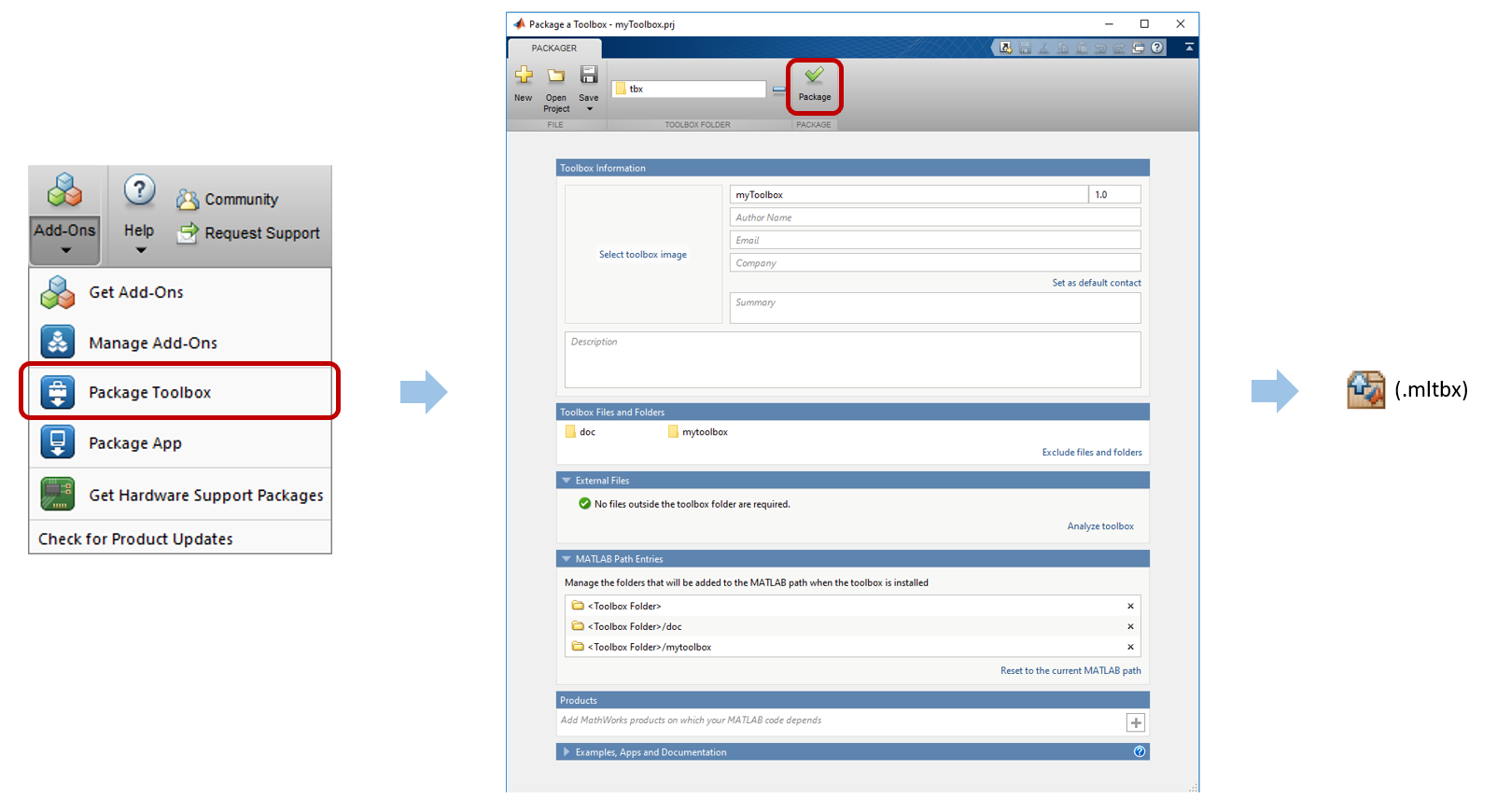Select Manage Add-Ons from the menu
The width and height of the screenshot is (1497, 812).
pyautogui.click(x=153, y=343)
